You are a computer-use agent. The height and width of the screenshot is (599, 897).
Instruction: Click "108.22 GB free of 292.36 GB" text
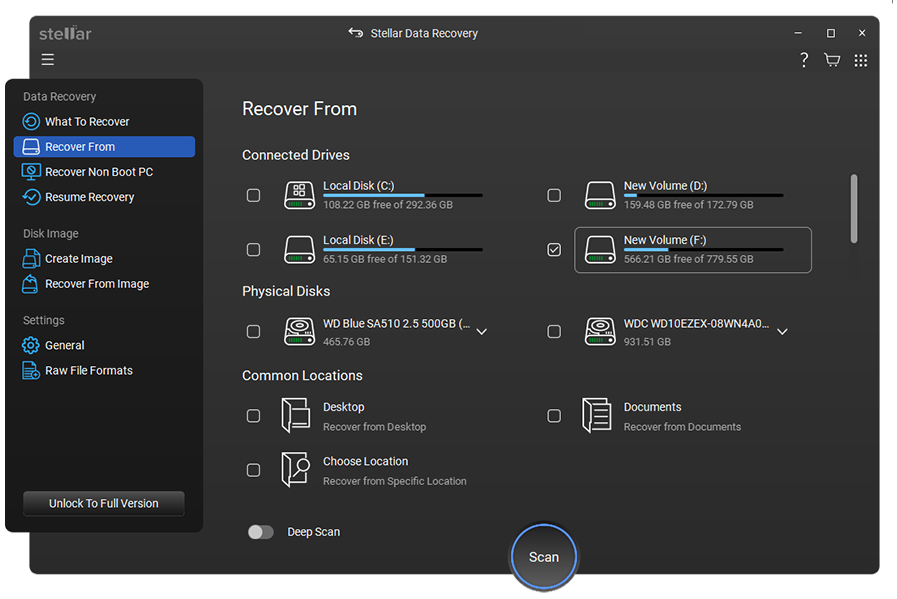coord(388,205)
